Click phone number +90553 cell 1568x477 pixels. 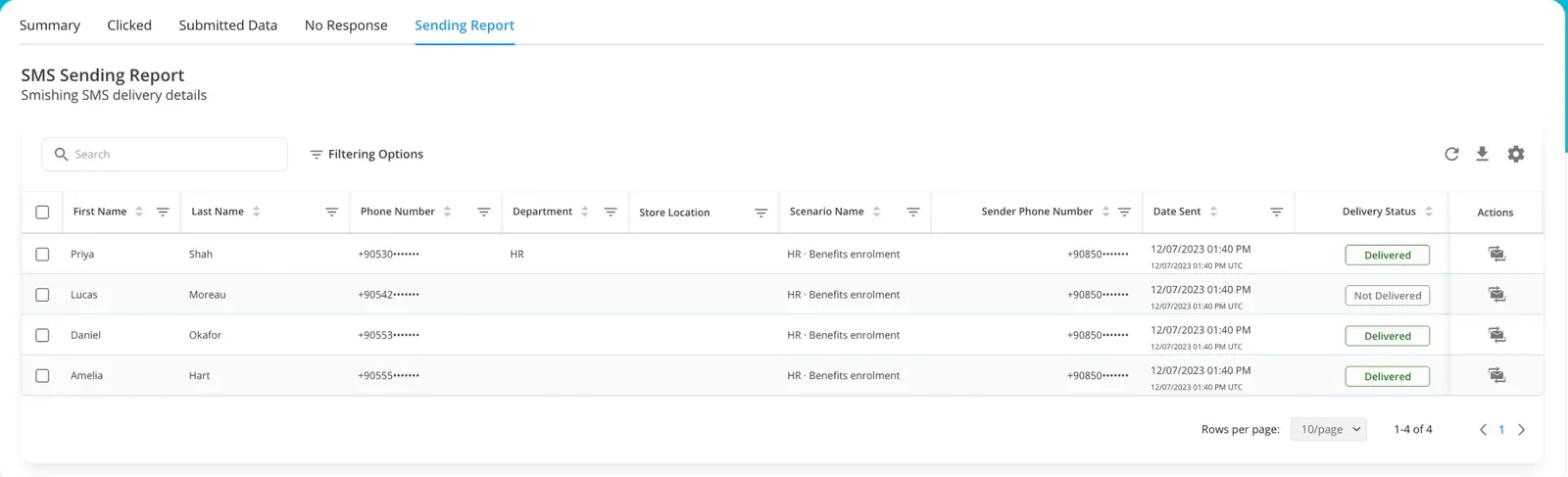click(x=389, y=335)
